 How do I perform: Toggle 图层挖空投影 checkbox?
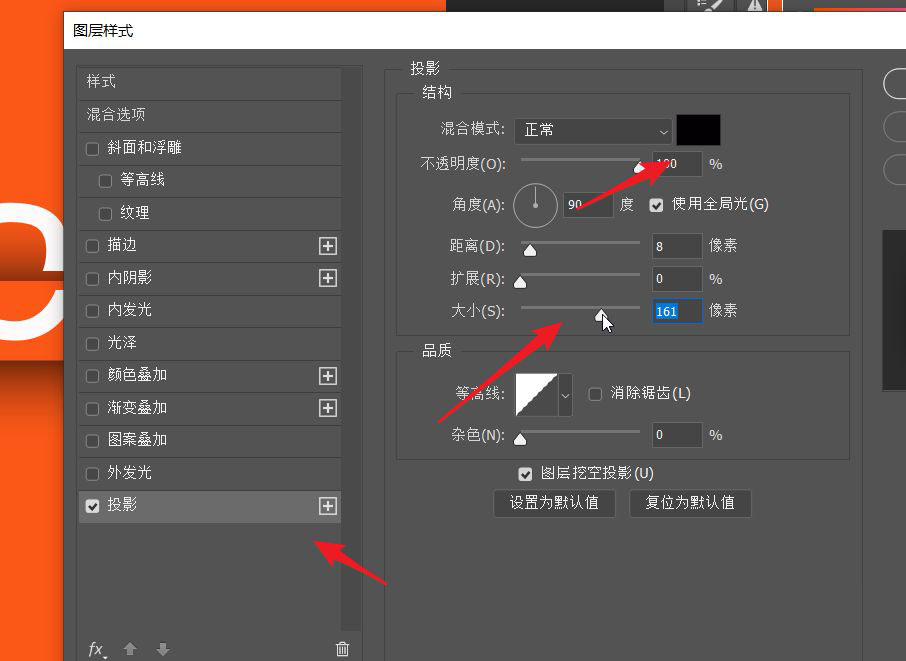pos(525,474)
